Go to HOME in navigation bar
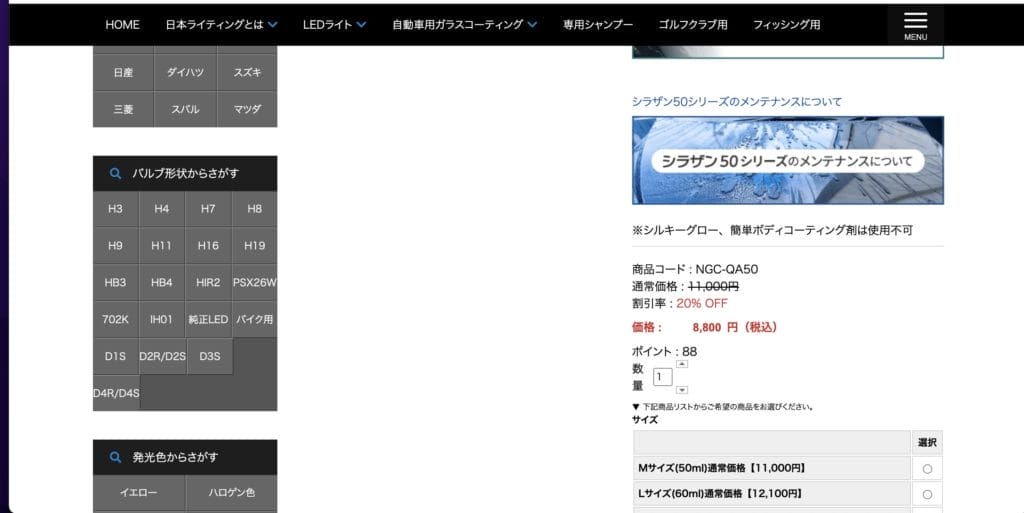 pyautogui.click(x=122, y=25)
